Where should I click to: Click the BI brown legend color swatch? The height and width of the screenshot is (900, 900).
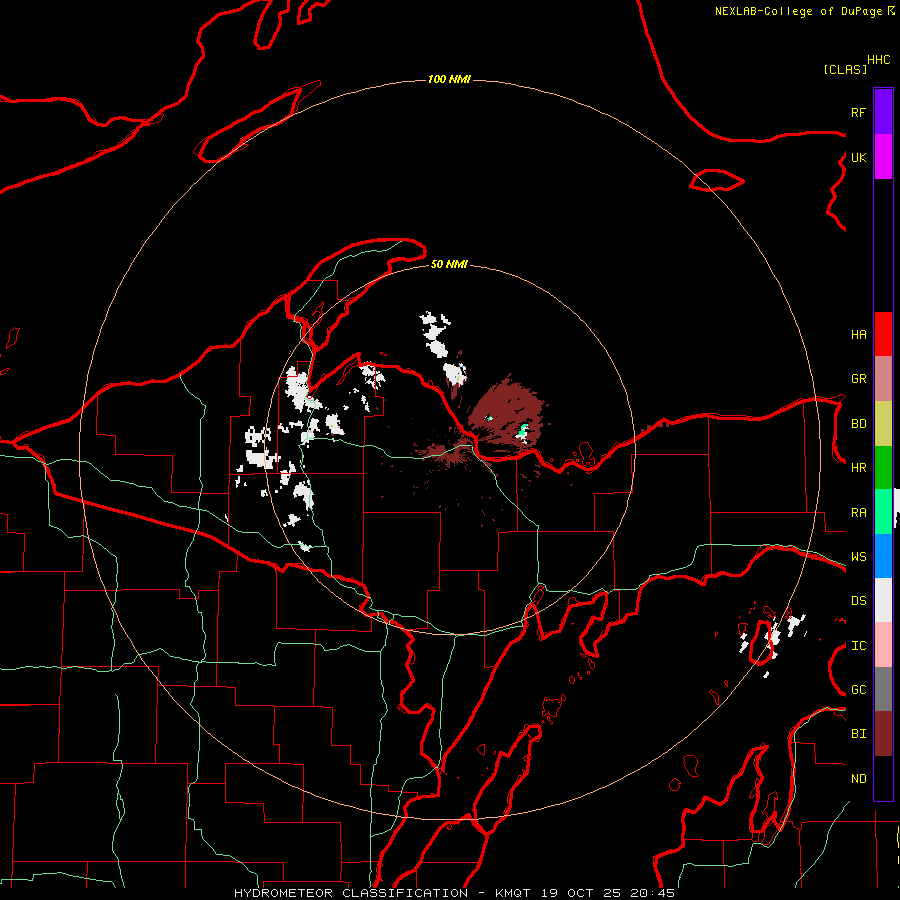tap(883, 734)
